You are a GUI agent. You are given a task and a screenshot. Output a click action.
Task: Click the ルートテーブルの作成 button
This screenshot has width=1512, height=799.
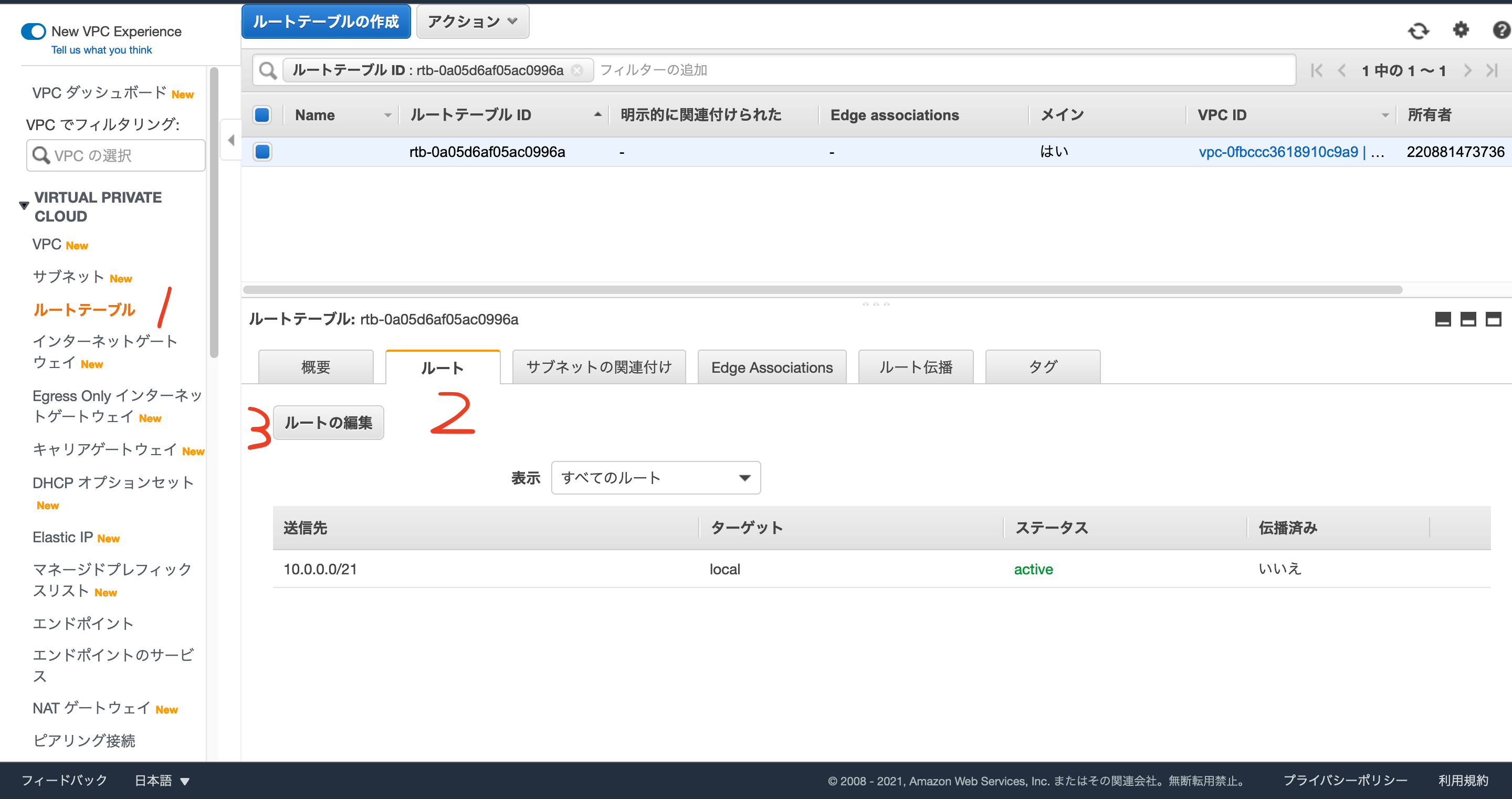(325, 21)
